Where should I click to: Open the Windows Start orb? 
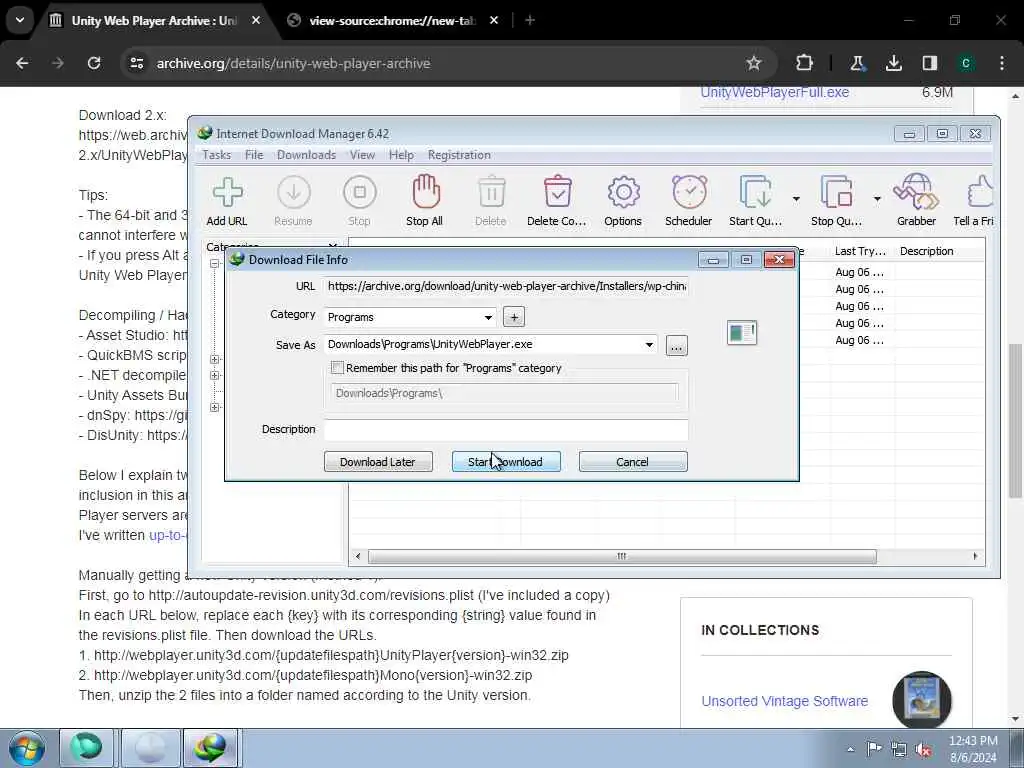pyautogui.click(x=27, y=748)
